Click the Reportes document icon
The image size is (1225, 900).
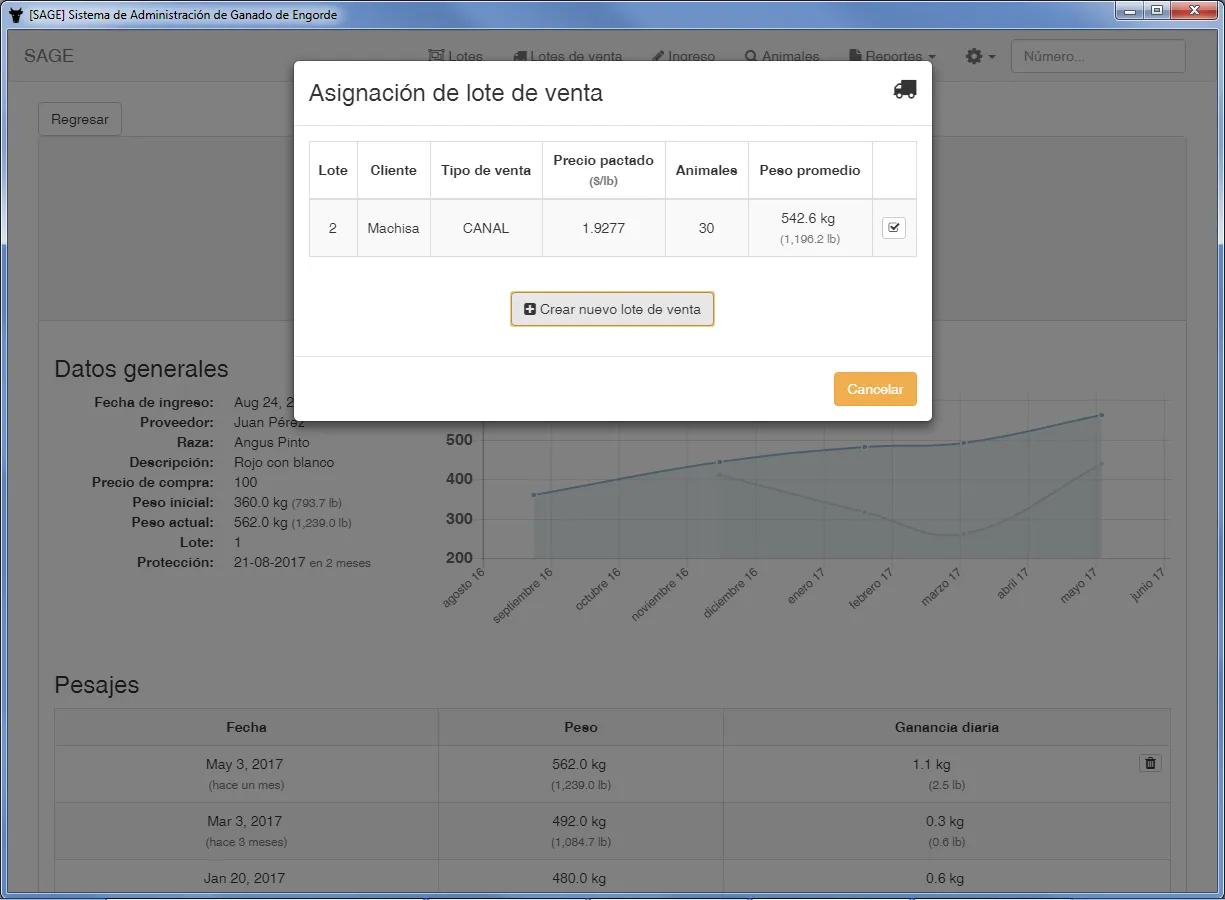click(855, 56)
